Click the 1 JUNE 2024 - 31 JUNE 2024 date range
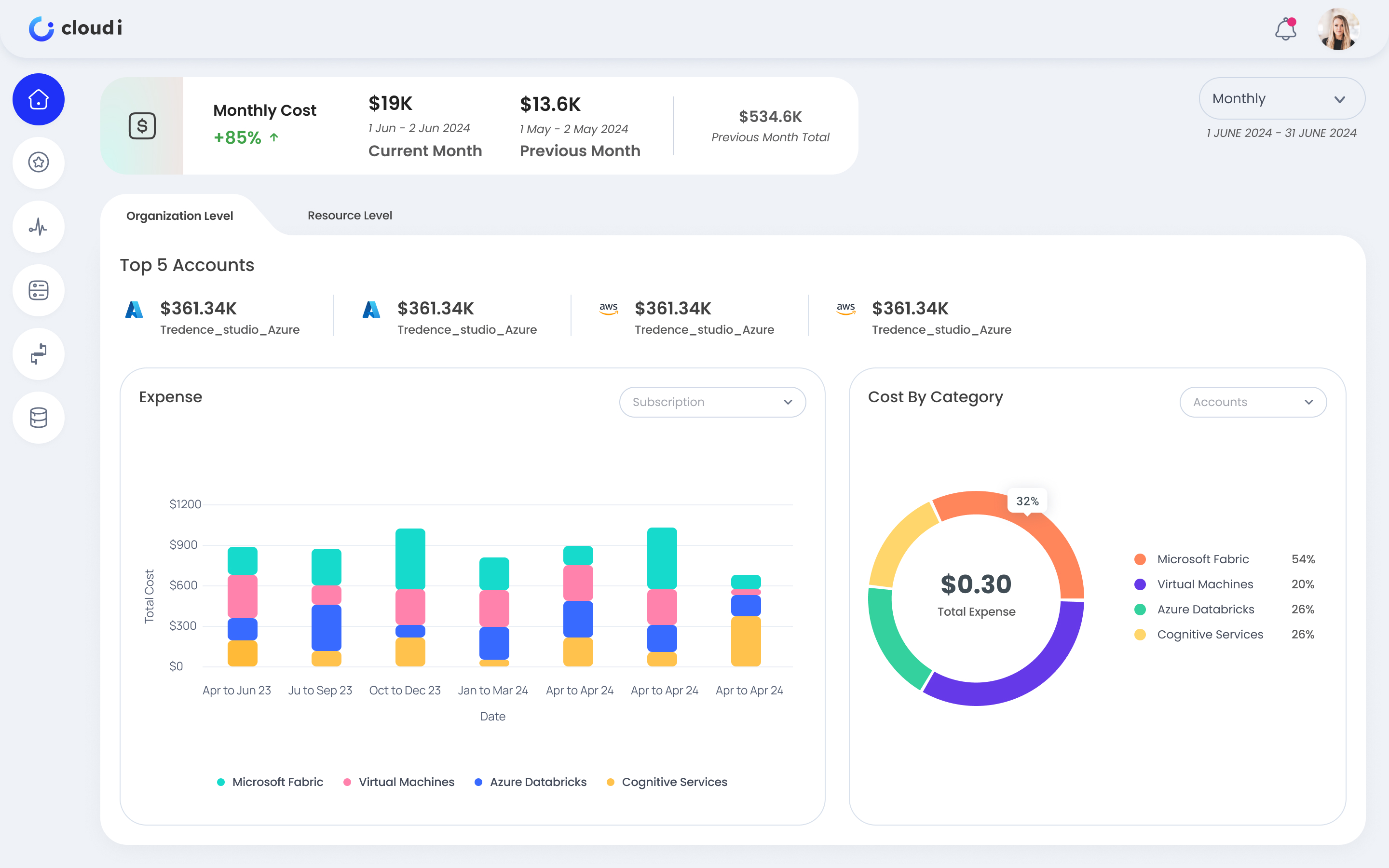1389x868 pixels. coord(1281,133)
